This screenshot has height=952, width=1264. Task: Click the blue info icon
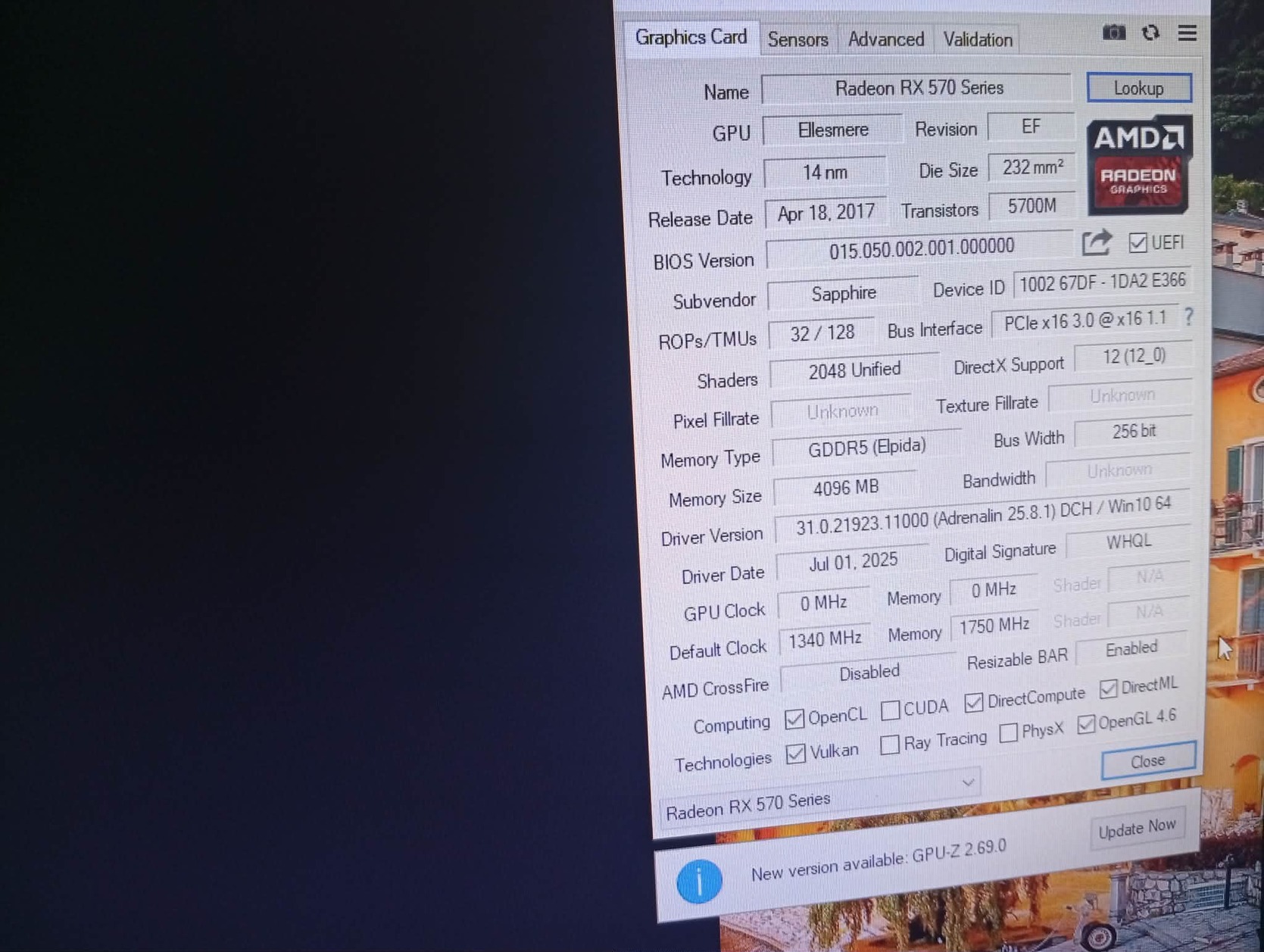pos(698,881)
